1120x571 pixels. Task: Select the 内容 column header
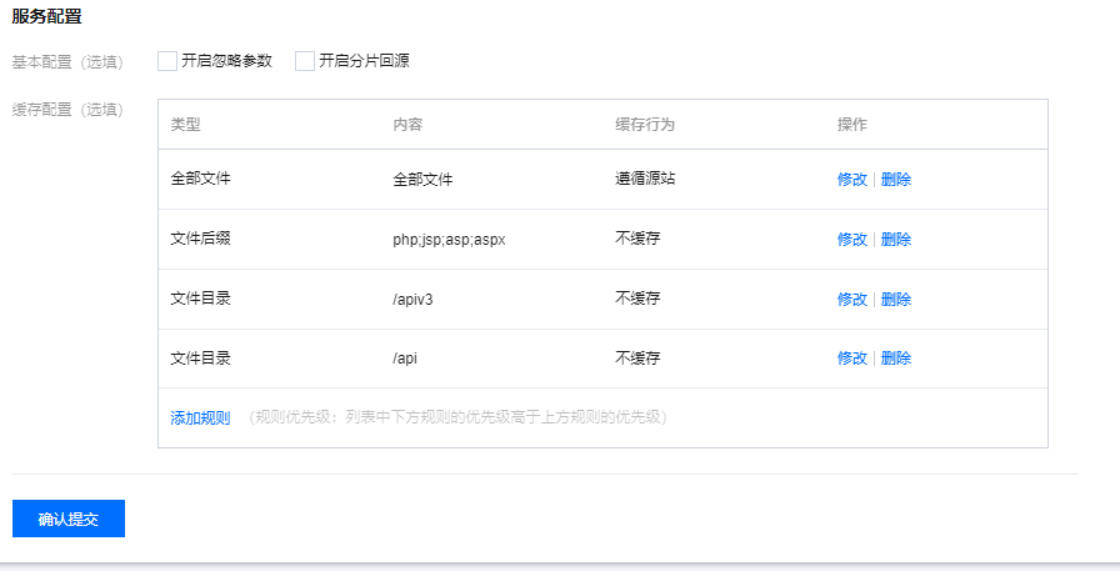coord(407,124)
